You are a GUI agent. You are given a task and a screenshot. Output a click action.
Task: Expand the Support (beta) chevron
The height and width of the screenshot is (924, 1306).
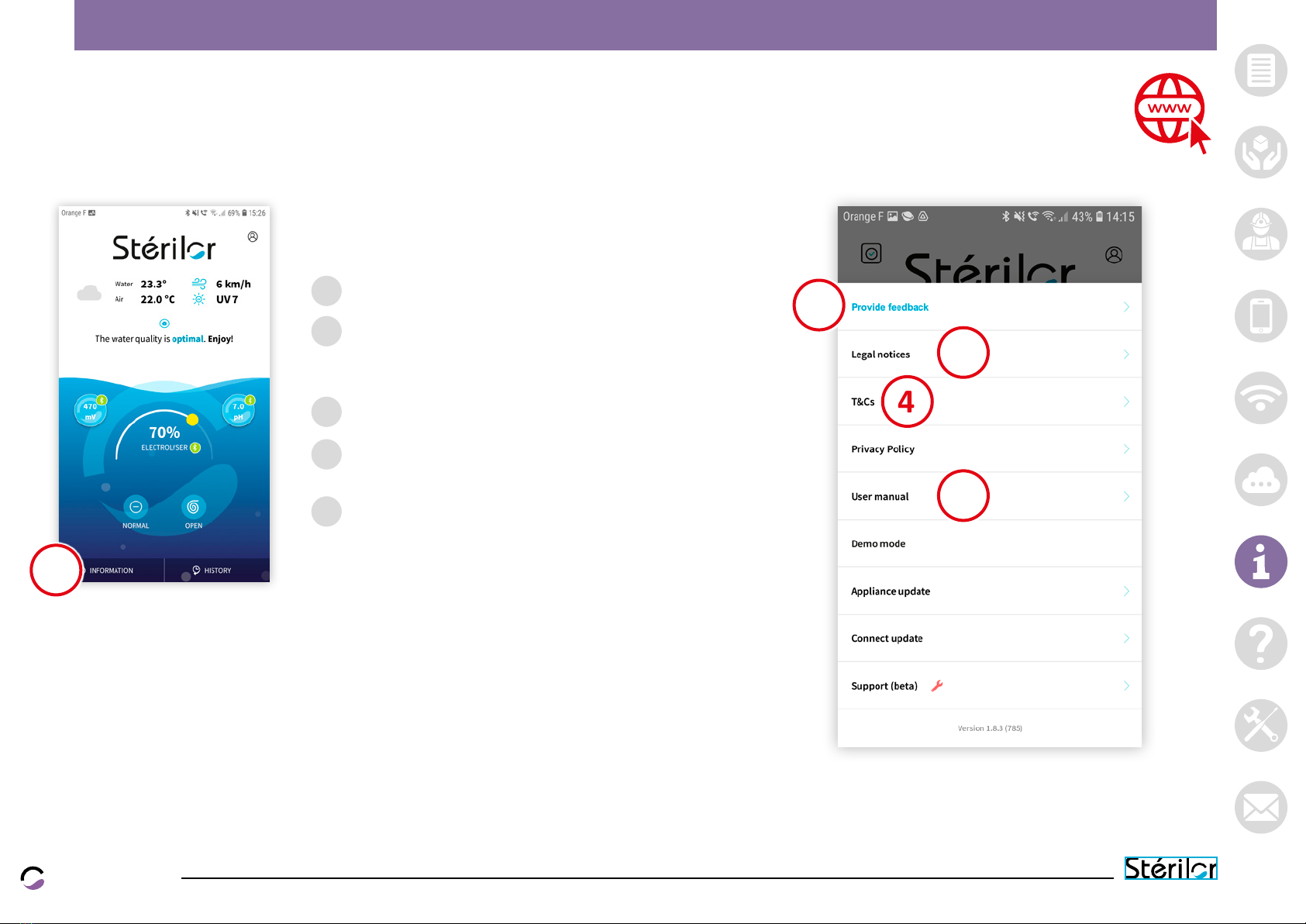[x=1126, y=685]
